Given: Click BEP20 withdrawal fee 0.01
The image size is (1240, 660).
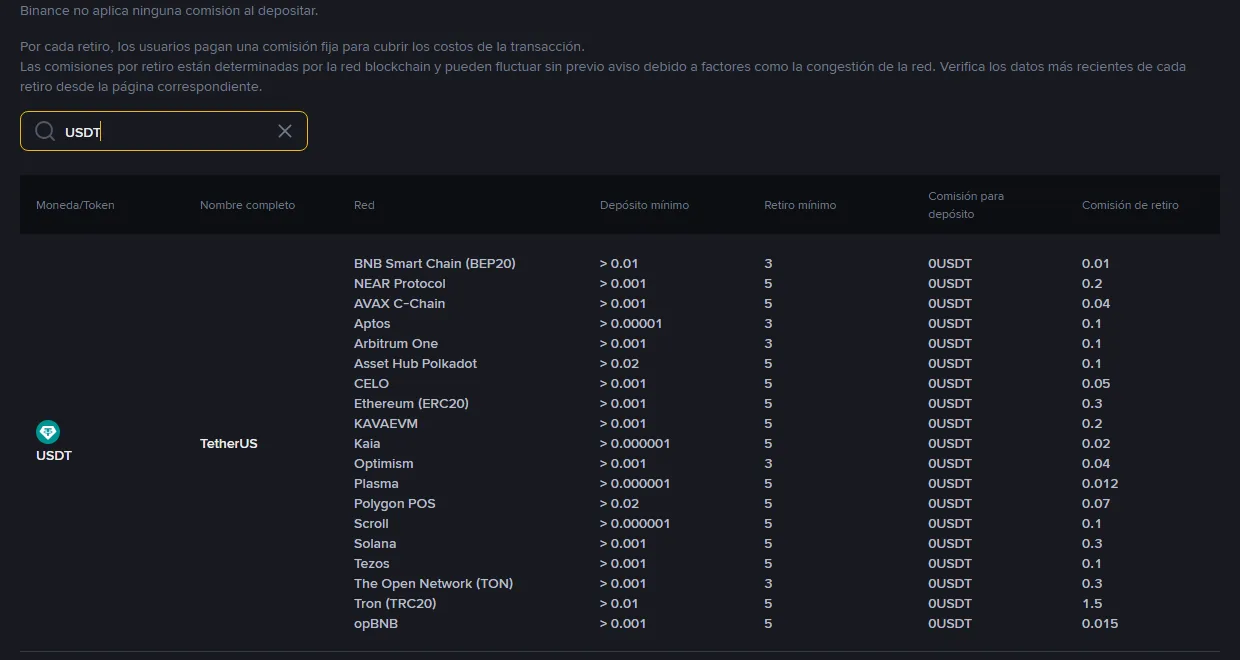Looking at the screenshot, I should point(1096,264).
